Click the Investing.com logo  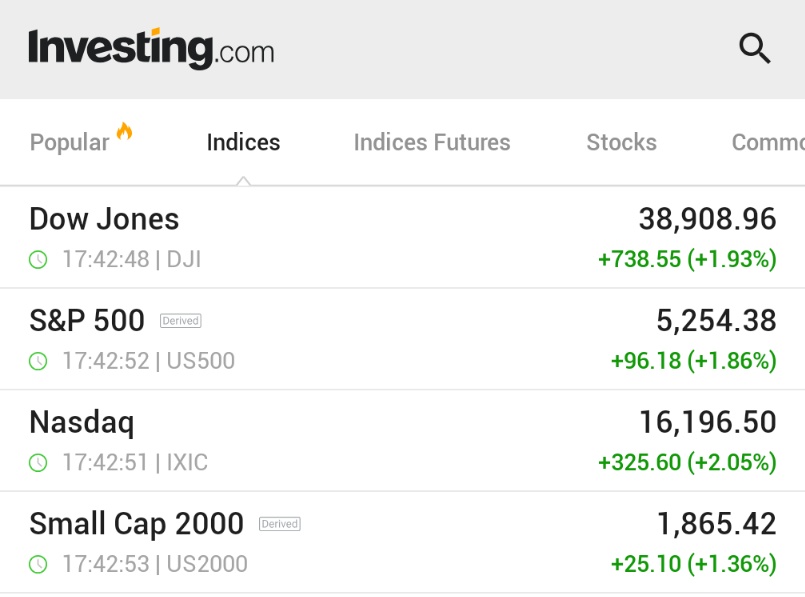(151, 49)
